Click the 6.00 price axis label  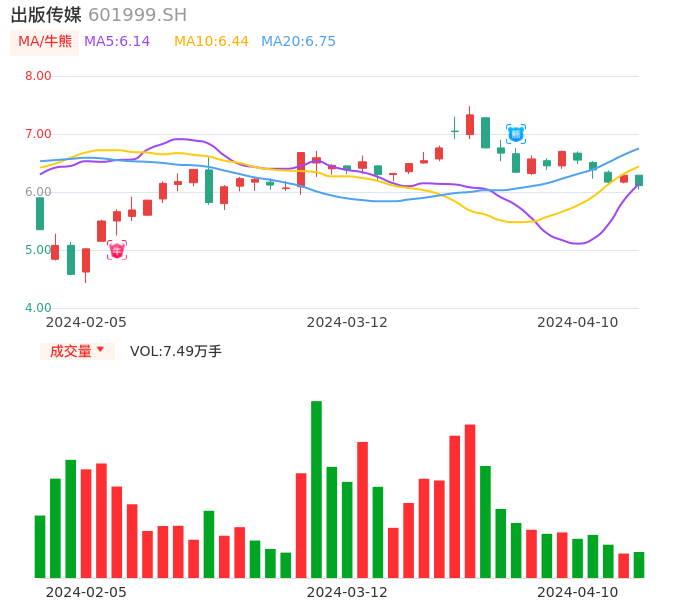click(x=38, y=192)
